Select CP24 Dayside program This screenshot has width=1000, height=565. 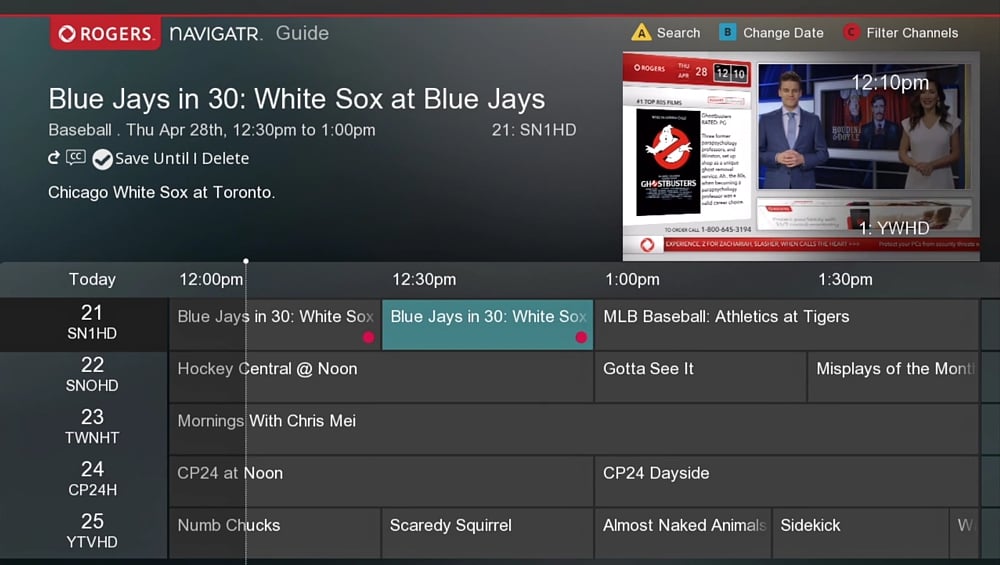786,481
